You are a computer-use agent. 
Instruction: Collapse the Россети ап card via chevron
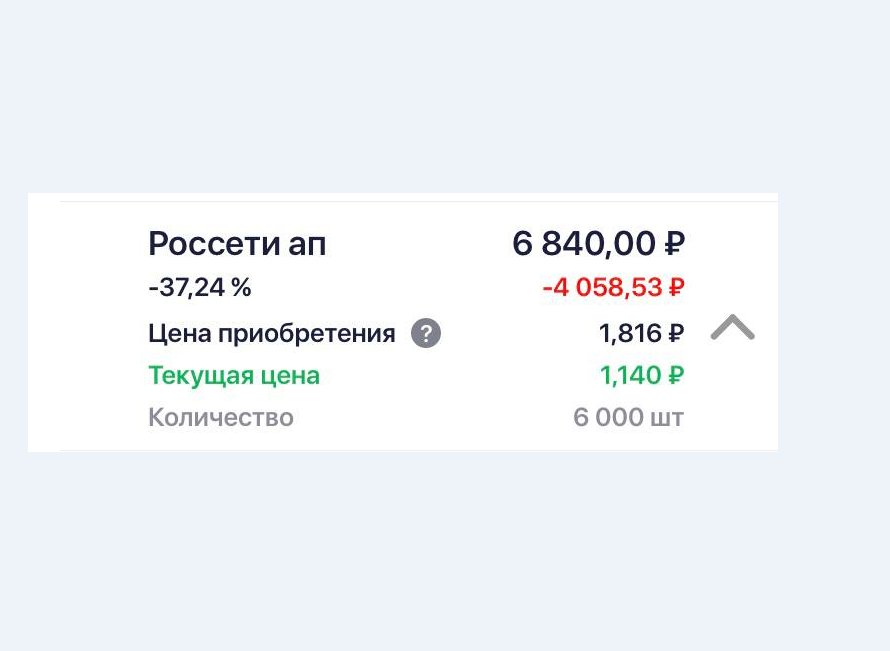coord(735,328)
